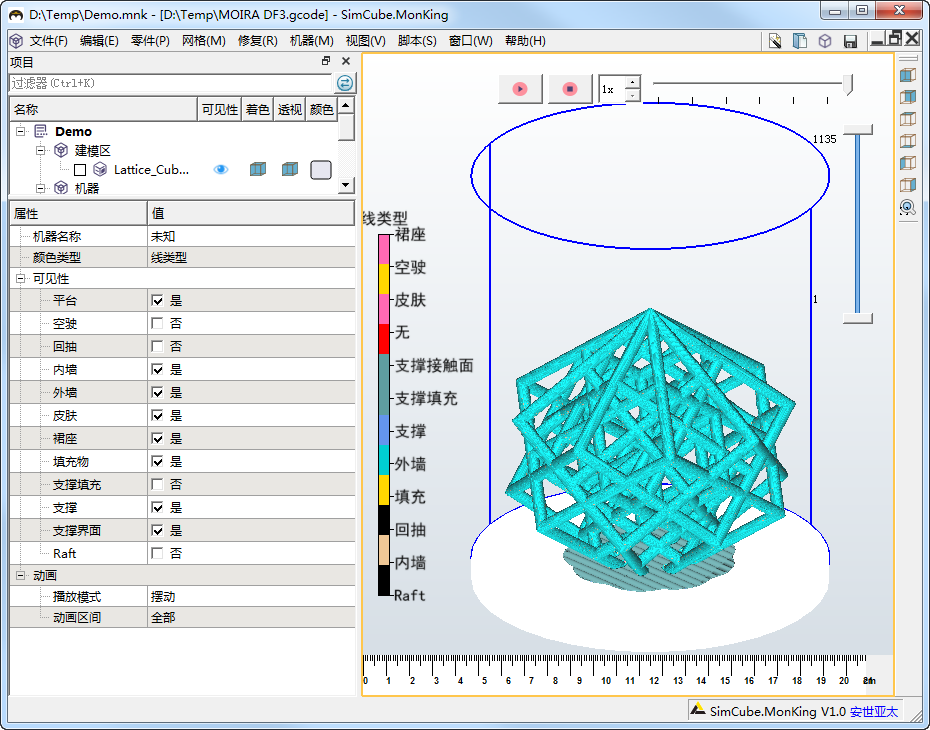Open the 零件(P) menu
The width and height of the screenshot is (930, 730).
click(150, 41)
